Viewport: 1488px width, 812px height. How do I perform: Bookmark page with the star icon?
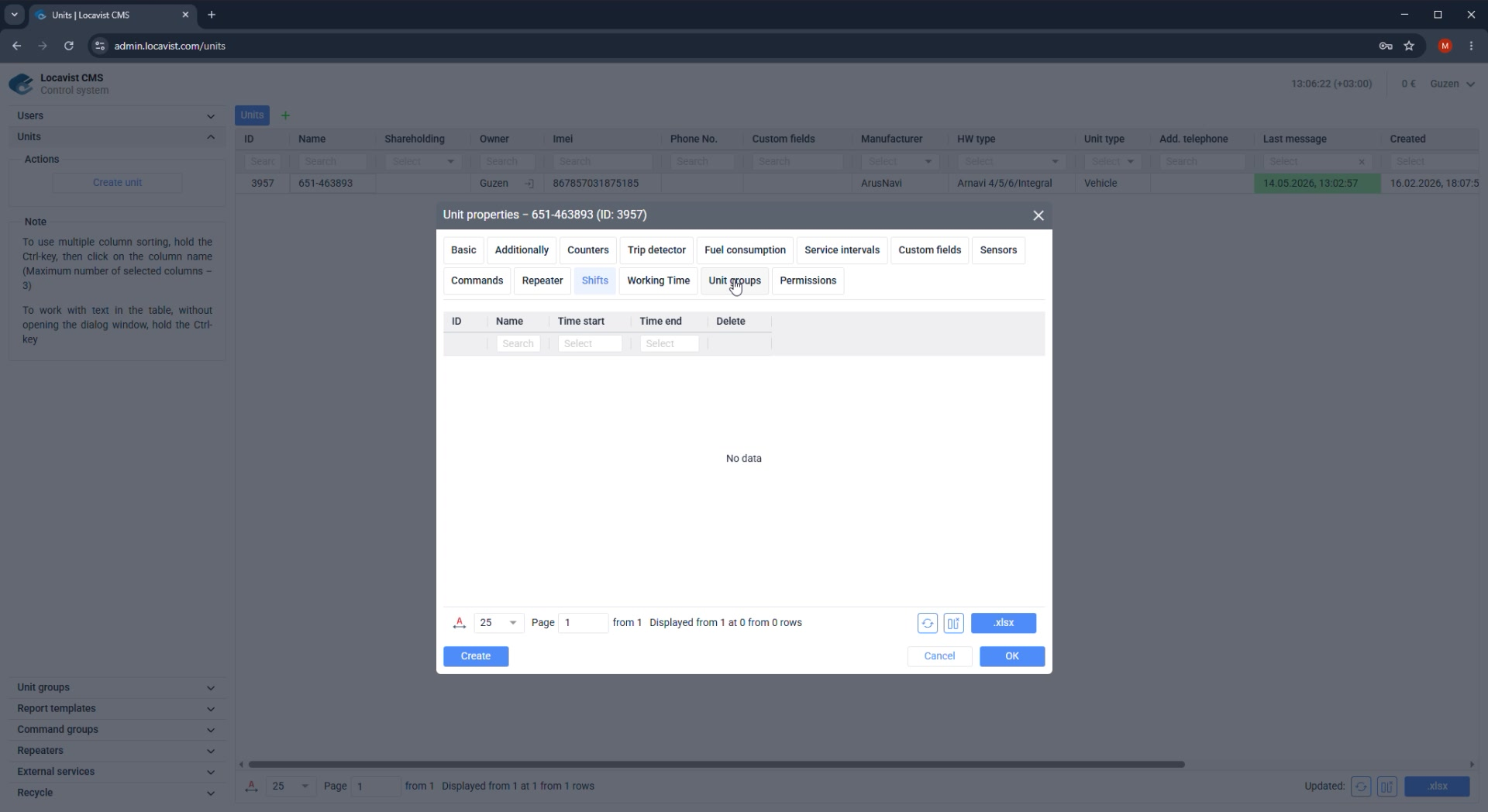tap(1409, 46)
